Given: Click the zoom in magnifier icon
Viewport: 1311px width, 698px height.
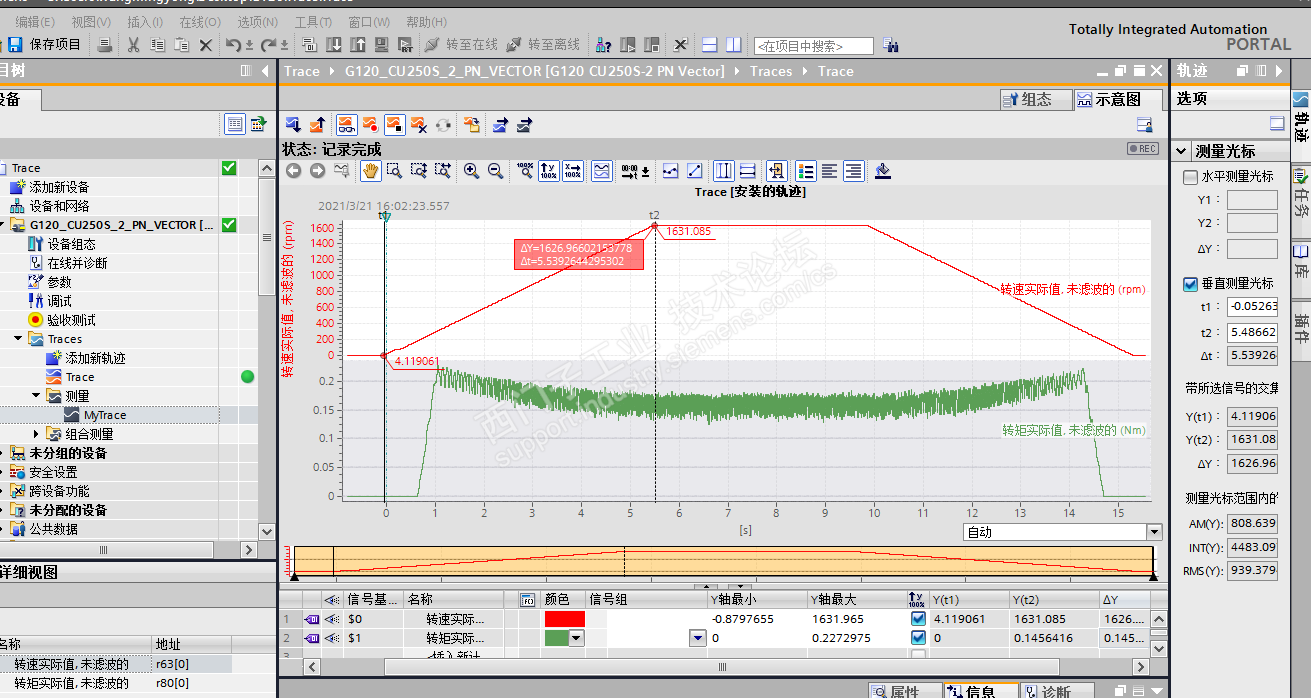Looking at the screenshot, I should coord(471,171).
